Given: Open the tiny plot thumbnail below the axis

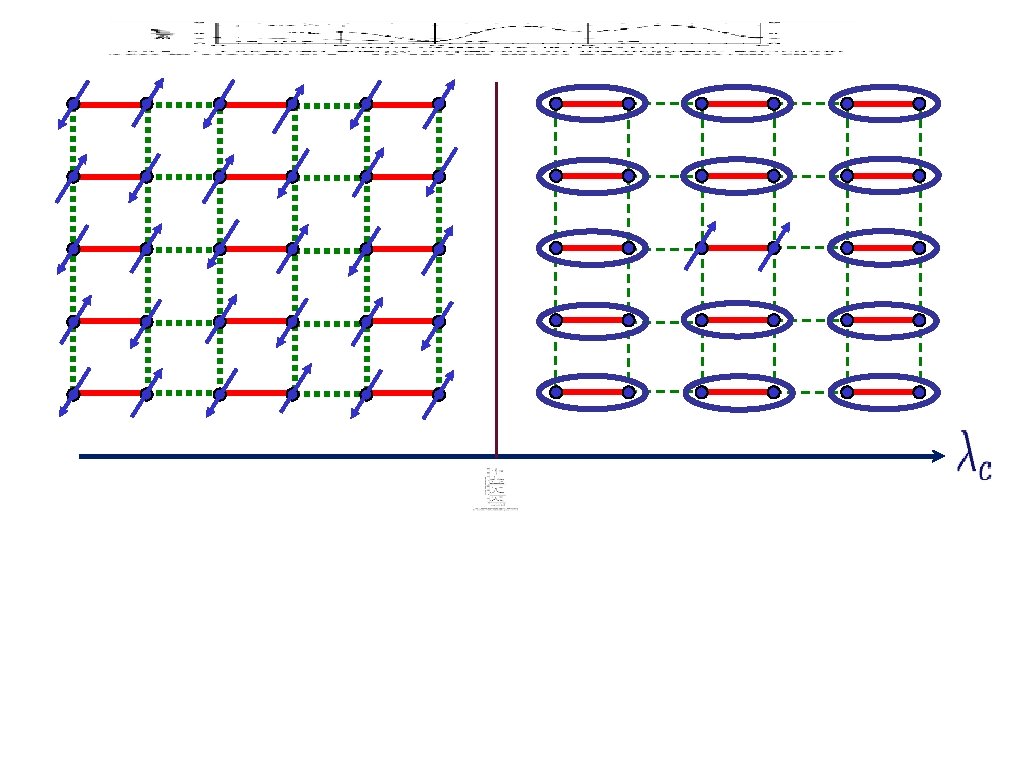Looking at the screenshot, I should click(x=495, y=488).
